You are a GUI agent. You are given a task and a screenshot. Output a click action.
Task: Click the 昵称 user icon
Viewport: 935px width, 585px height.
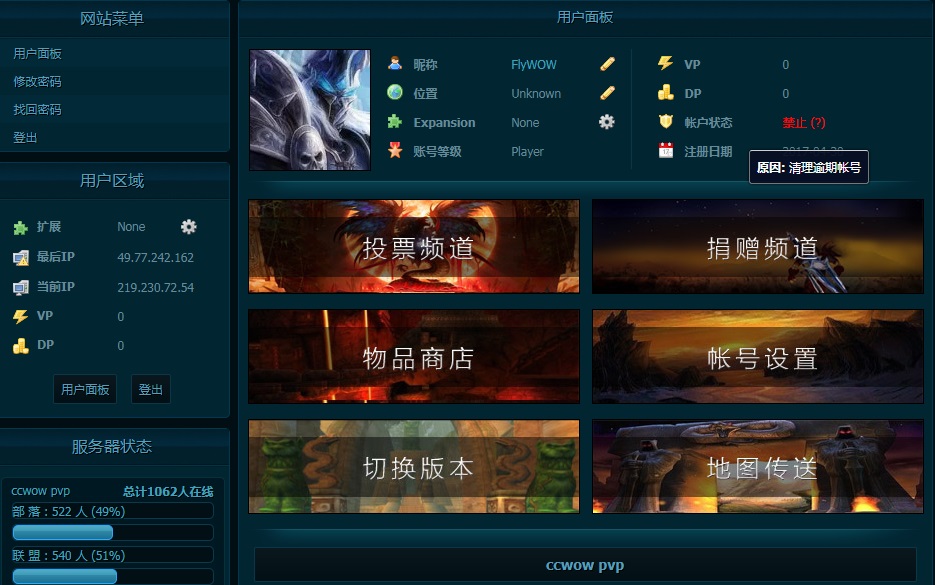396,64
